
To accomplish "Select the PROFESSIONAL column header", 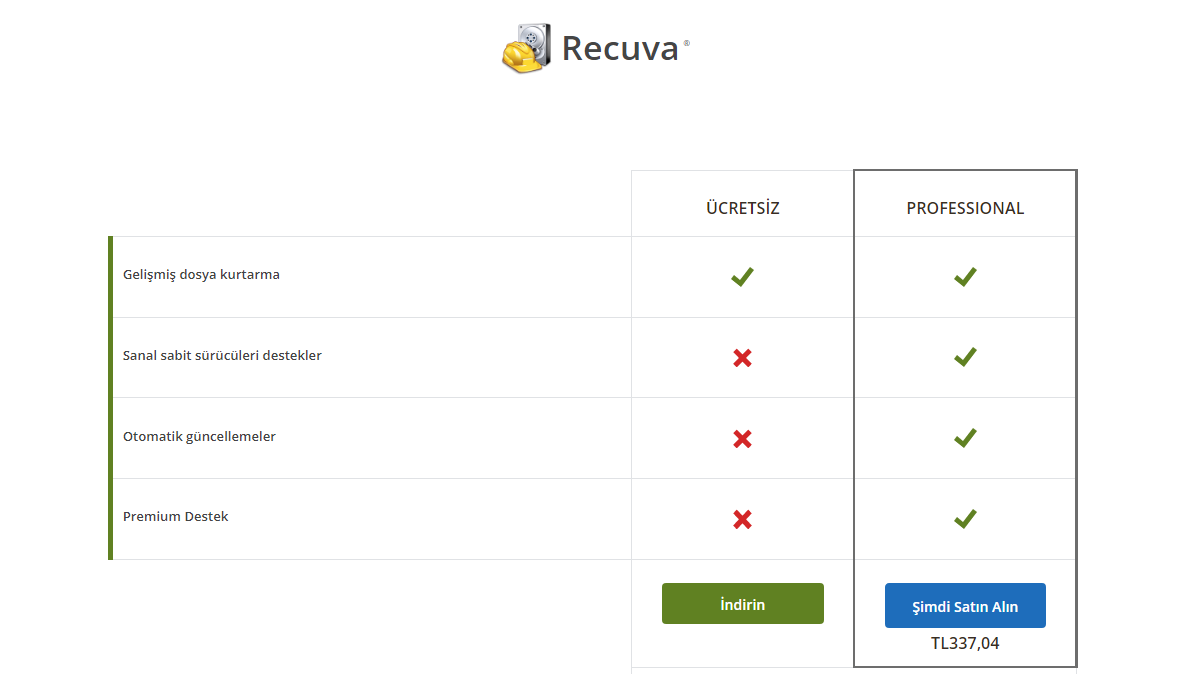I will coord(965,208).
